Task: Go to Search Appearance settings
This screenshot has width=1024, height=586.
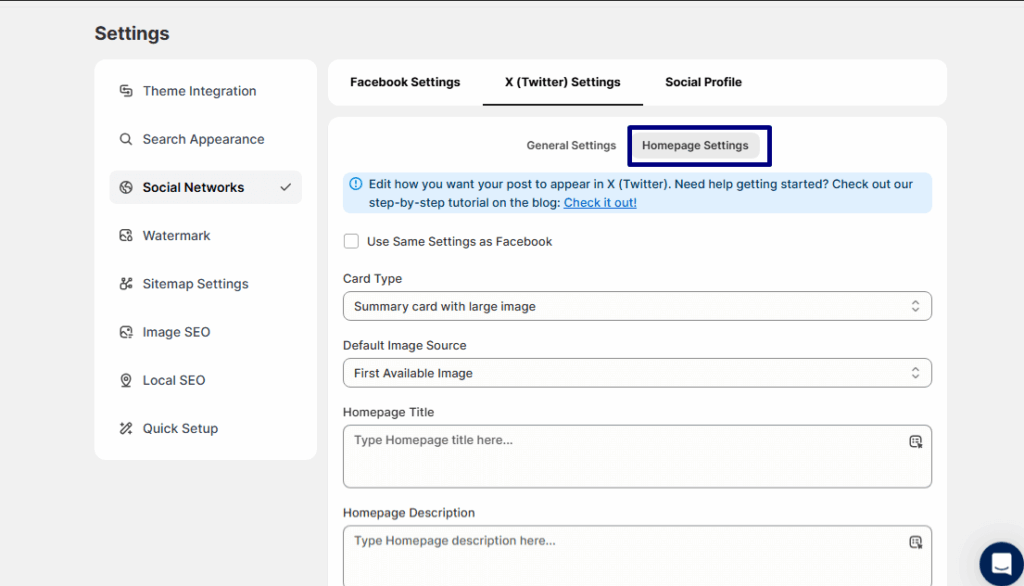Action: [x=206, y=139]
